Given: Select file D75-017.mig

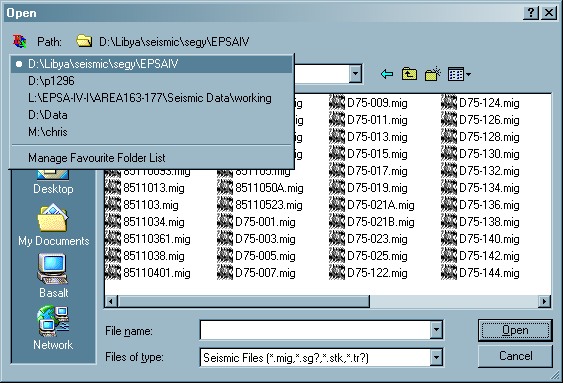Looking at the screenshot, I should click(x=368, y=171).
